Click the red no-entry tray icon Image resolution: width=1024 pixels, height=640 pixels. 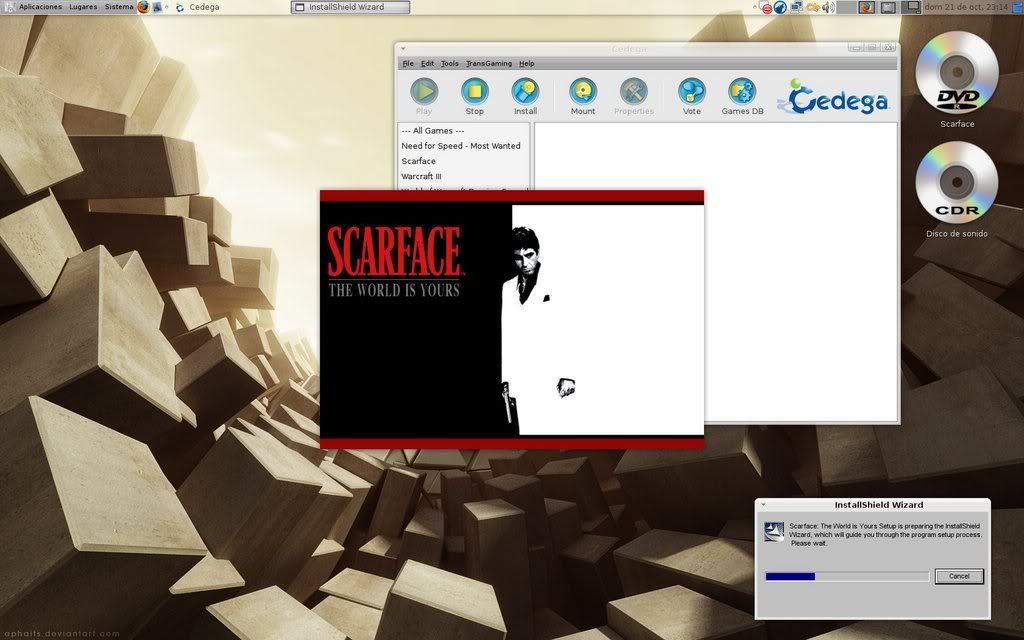(x=767, y=8)
